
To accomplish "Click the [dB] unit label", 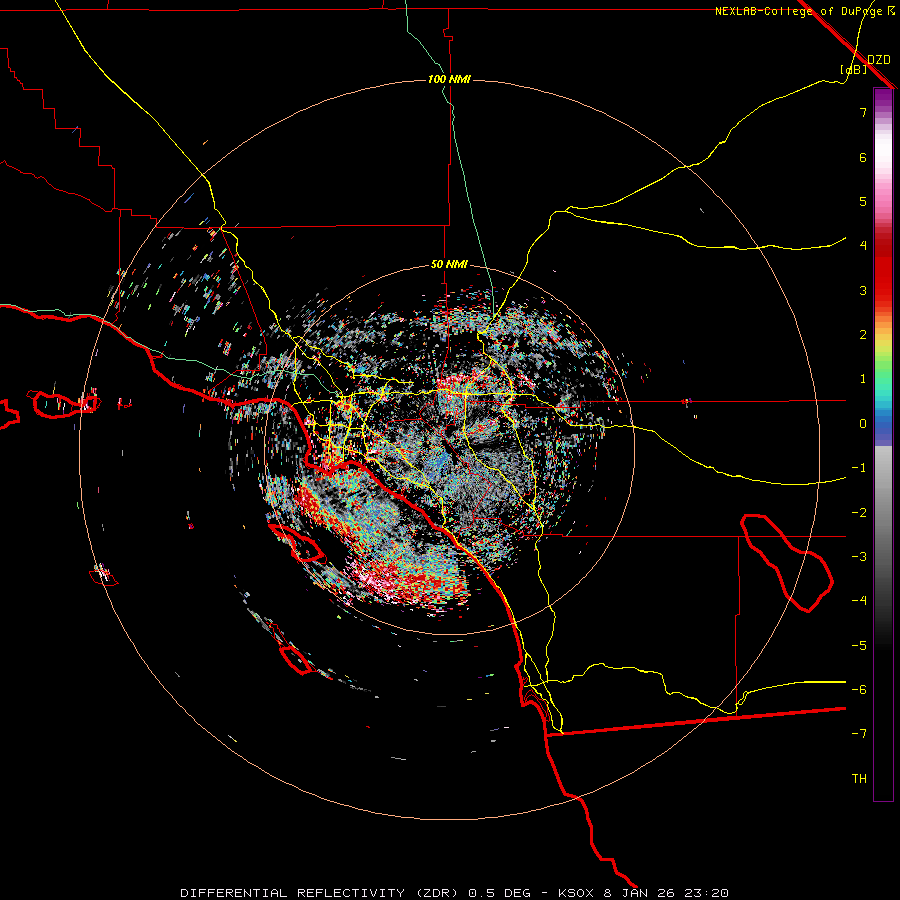I will coord(854,70).
